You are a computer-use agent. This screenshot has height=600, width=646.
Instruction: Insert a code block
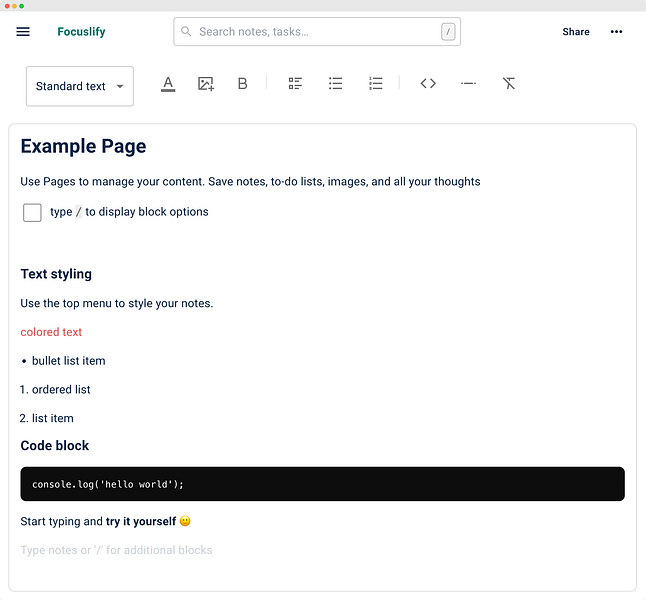tap(428, 84)
